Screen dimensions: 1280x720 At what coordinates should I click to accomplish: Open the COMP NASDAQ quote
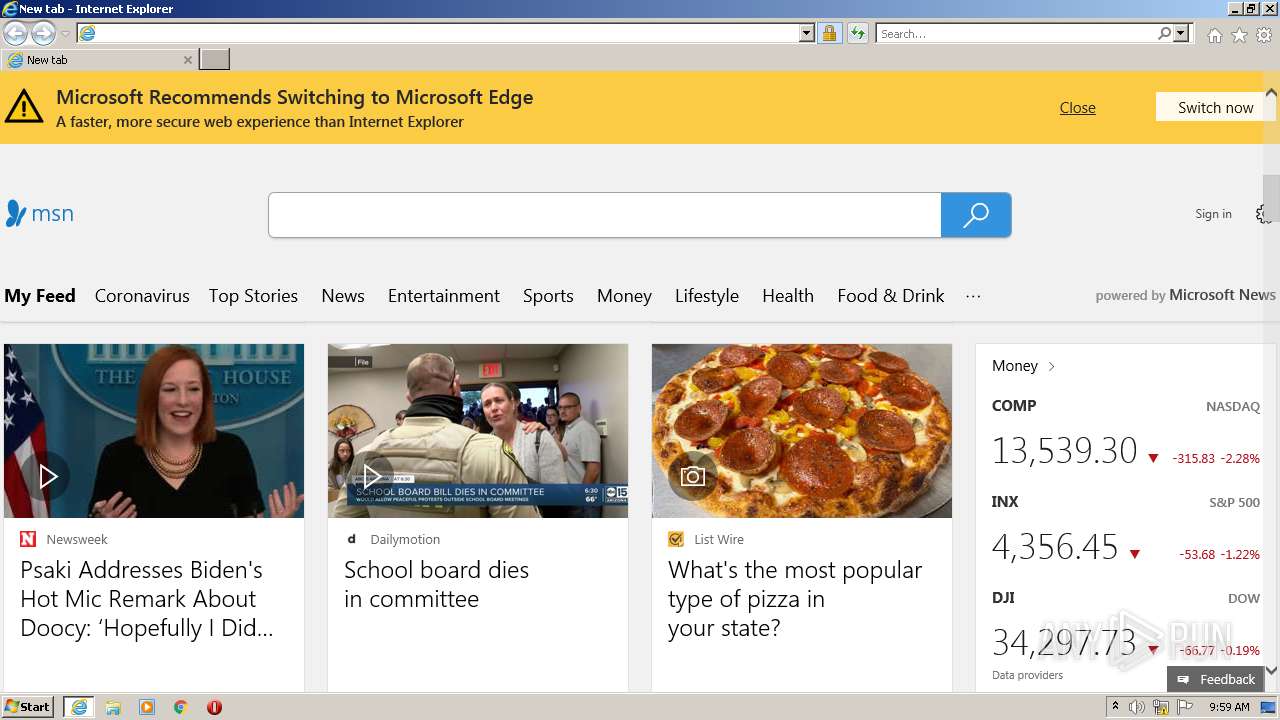click(1125, 436)
